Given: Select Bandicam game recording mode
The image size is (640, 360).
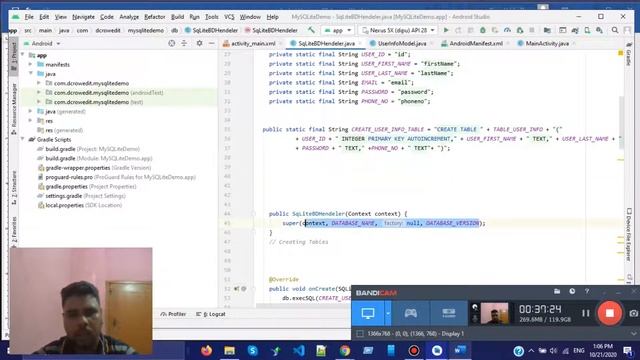Looking at the screenshot, I should click(x=410, y=313).
